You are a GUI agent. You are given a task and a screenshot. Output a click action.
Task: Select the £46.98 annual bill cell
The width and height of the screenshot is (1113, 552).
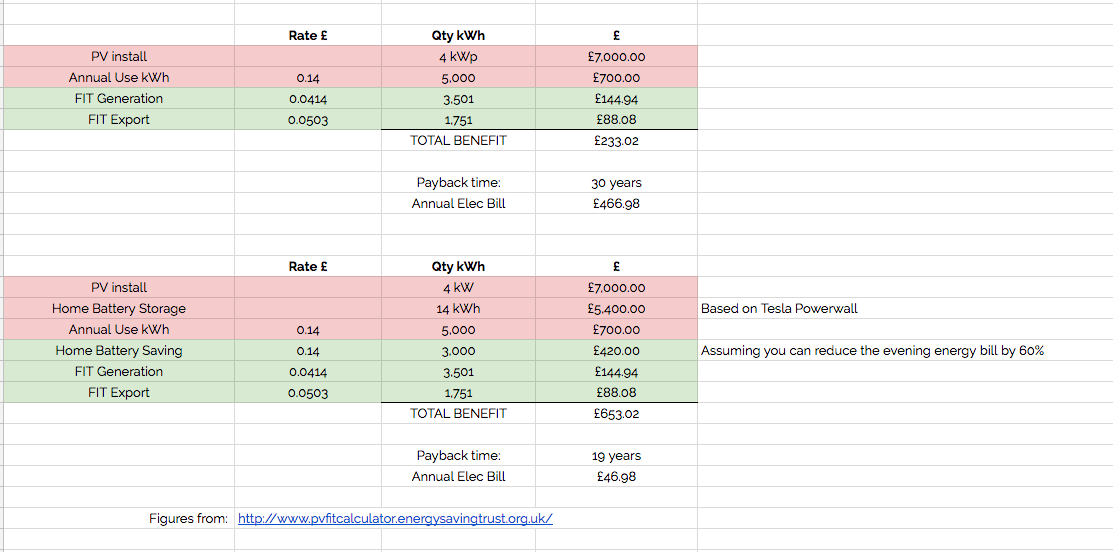click(616, 477)
